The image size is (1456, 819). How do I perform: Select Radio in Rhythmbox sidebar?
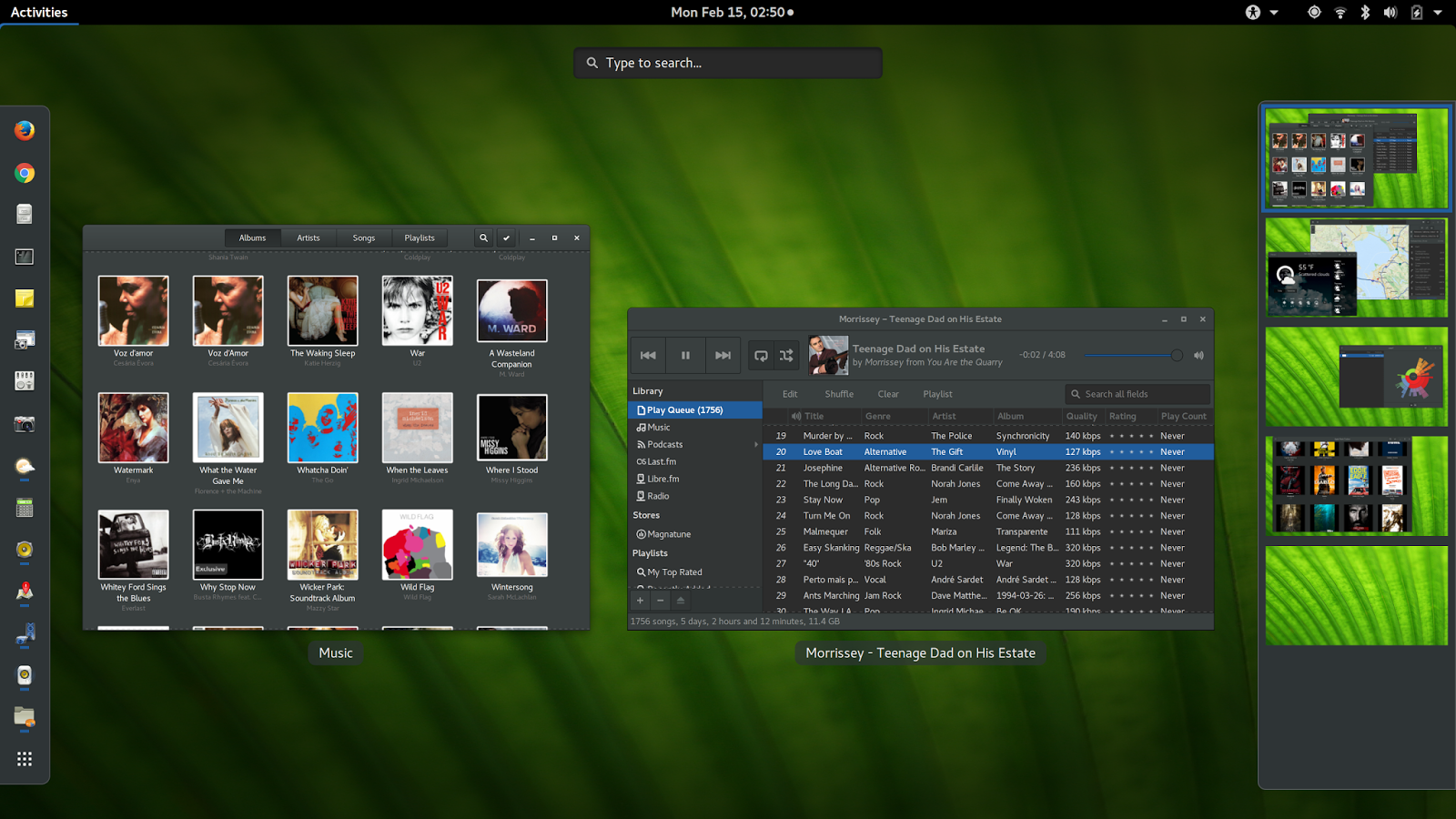653,496
